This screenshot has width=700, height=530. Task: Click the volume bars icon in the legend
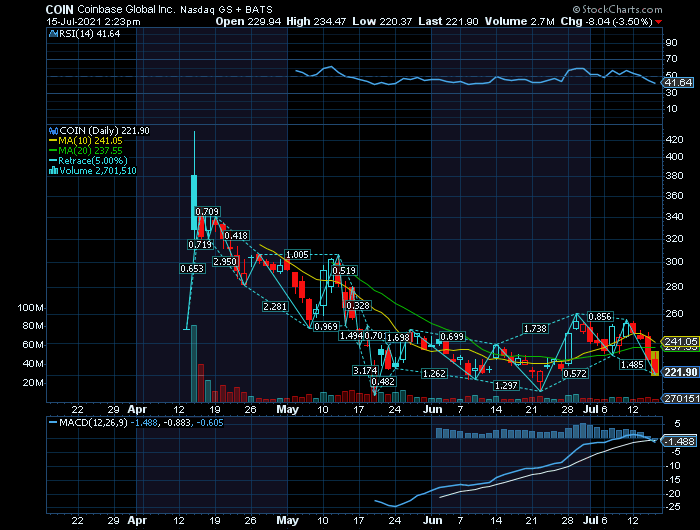pyautogui.click(x=53, y=171)
